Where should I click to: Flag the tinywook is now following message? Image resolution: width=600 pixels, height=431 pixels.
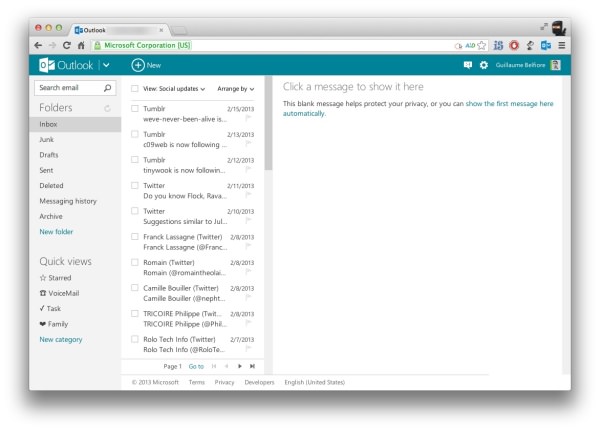[x=248, y=169]
